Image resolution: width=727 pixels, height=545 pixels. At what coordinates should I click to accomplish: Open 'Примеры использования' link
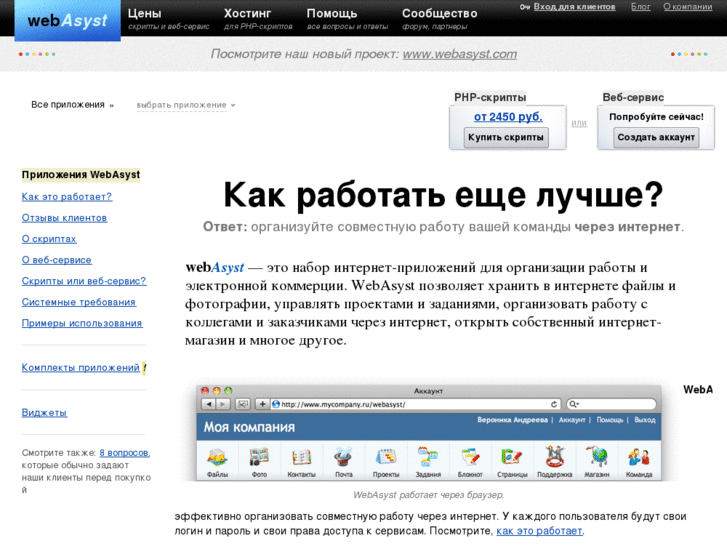[x=82, y=323]
